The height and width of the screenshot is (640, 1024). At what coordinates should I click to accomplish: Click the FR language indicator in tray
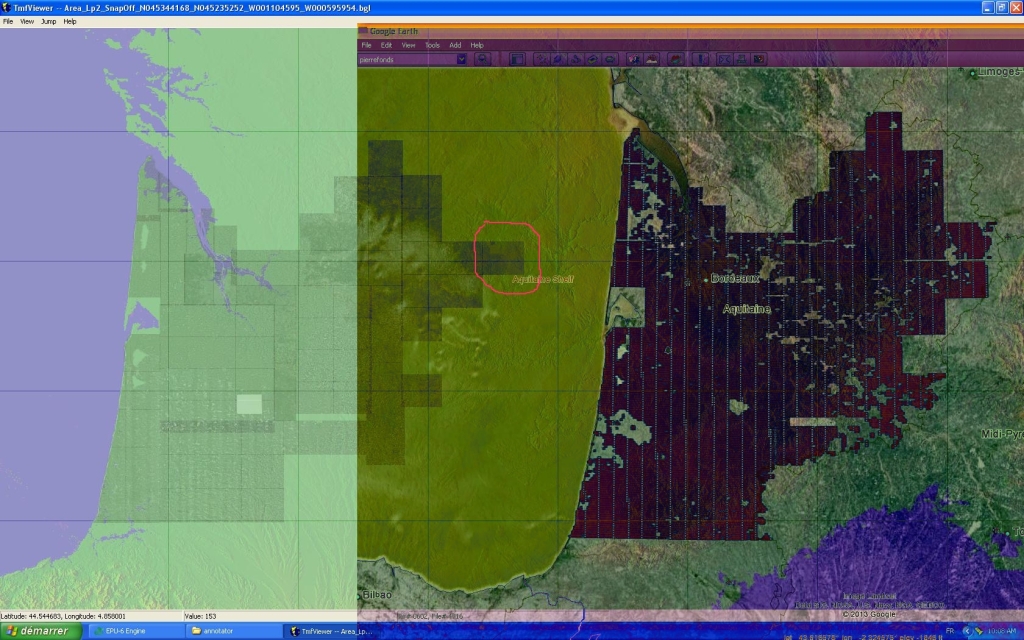950,631
